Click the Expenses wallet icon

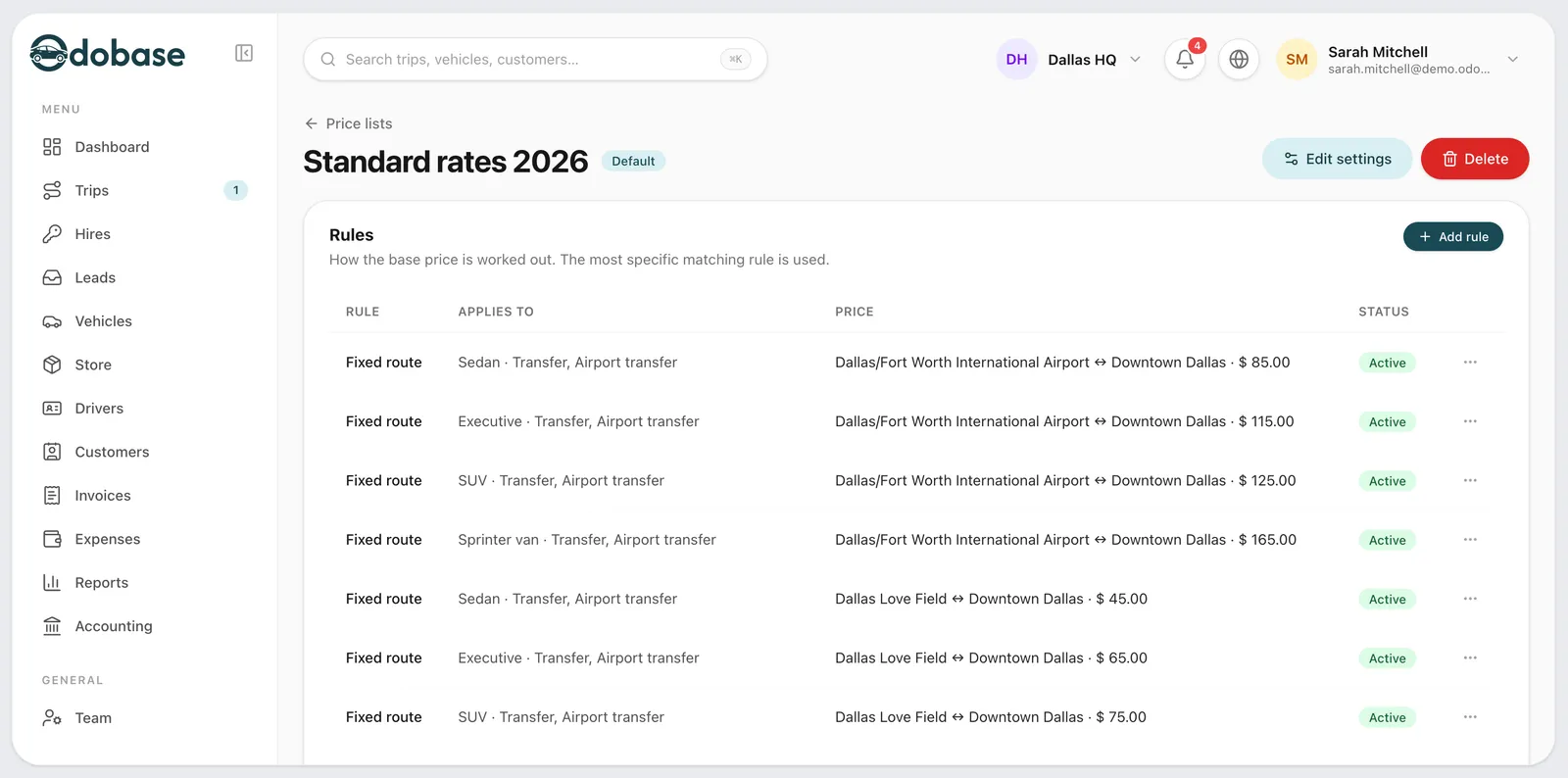point(52,539)
